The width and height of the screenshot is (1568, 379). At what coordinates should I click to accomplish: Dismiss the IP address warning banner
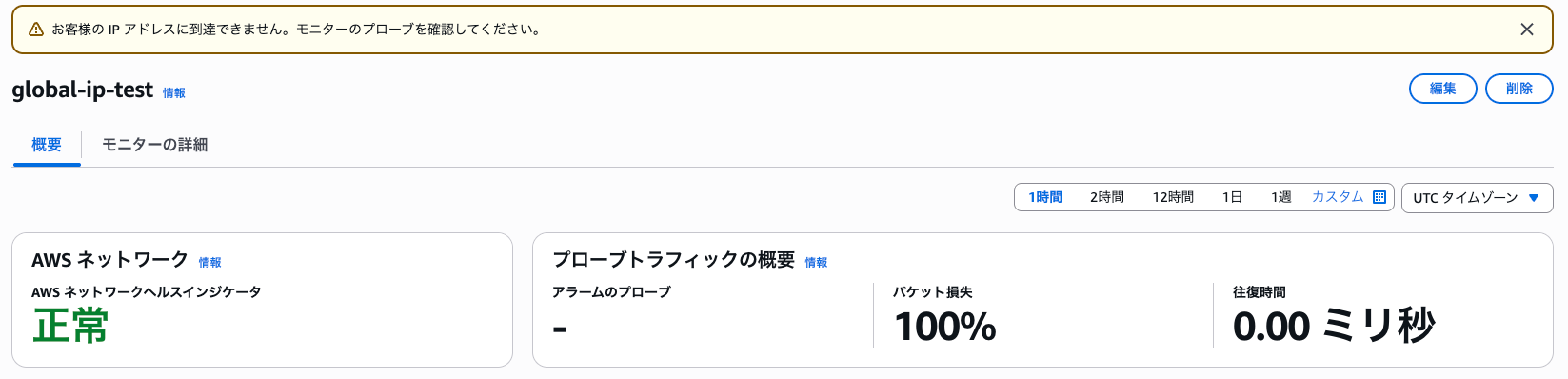point(1527,30)
